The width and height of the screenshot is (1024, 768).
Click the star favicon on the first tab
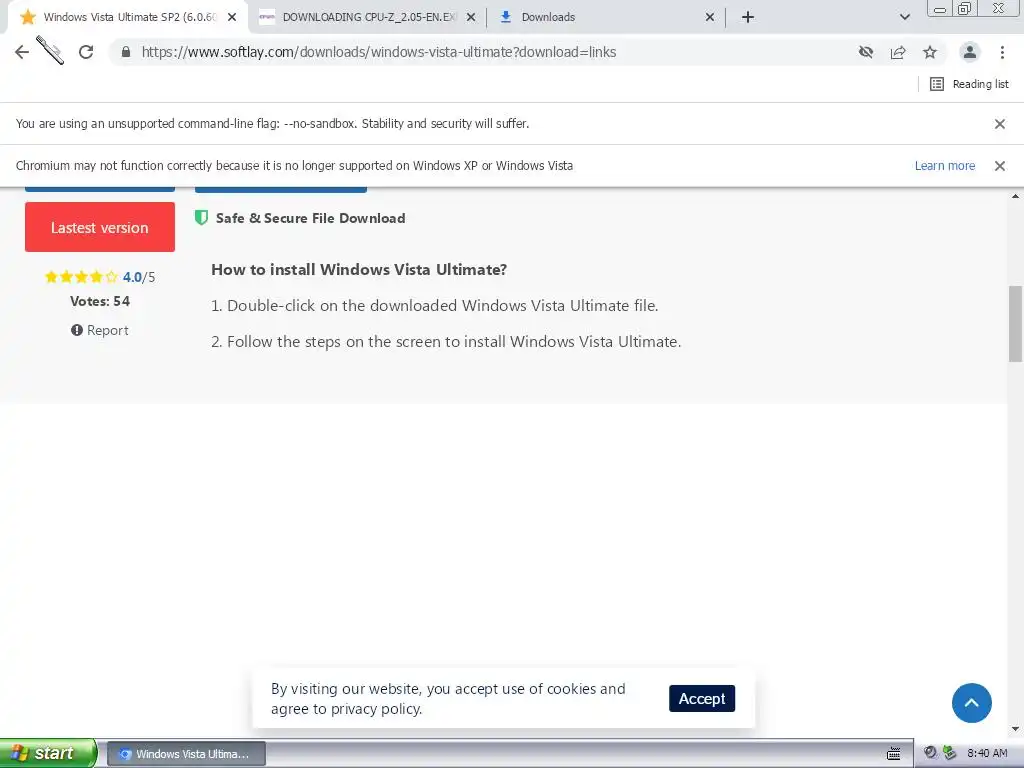[x=27, y=17]
